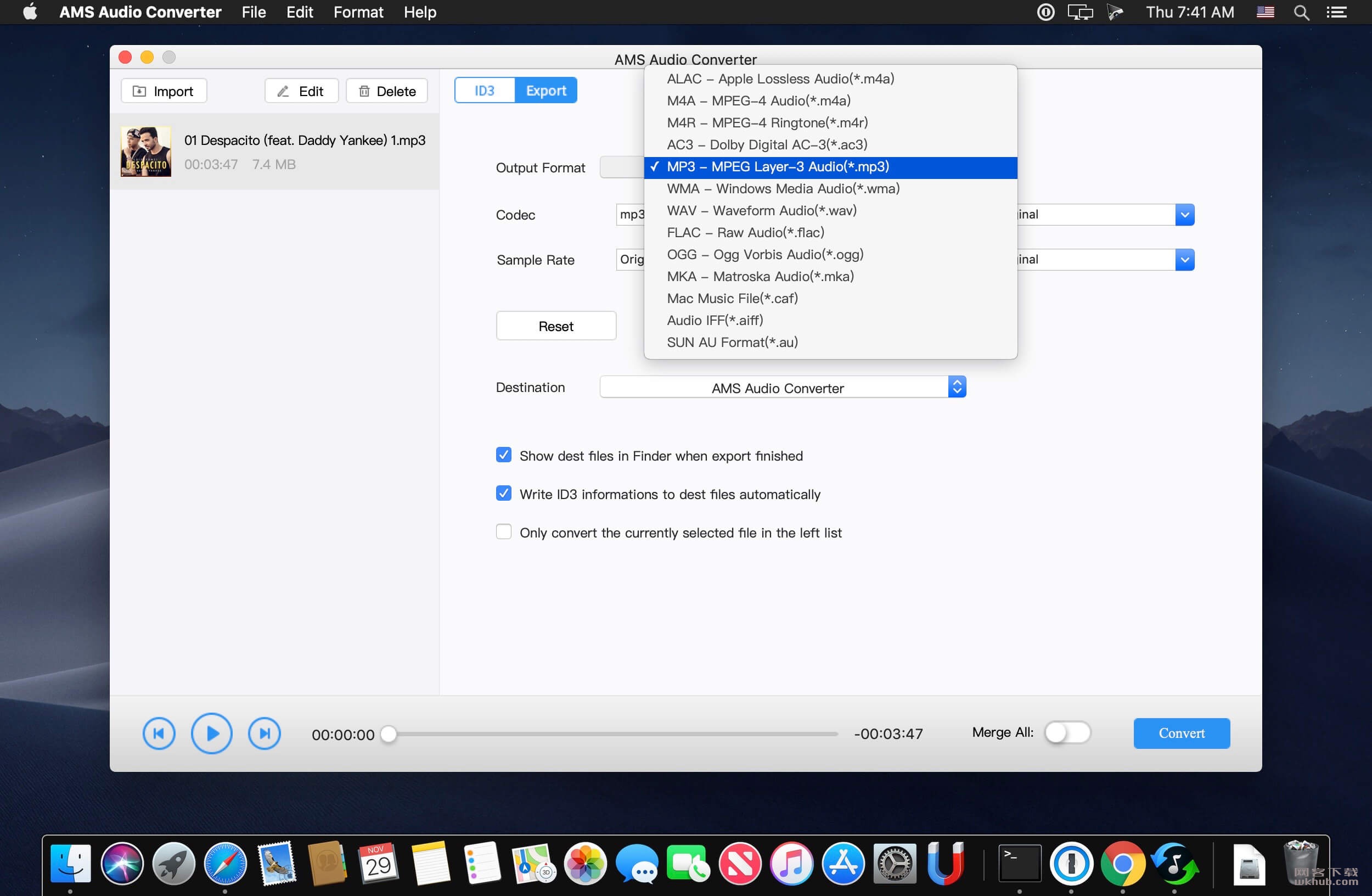Open the File menu
Image resolution: width=1372 pixels, height=896 pixels.
click(254, 12)
